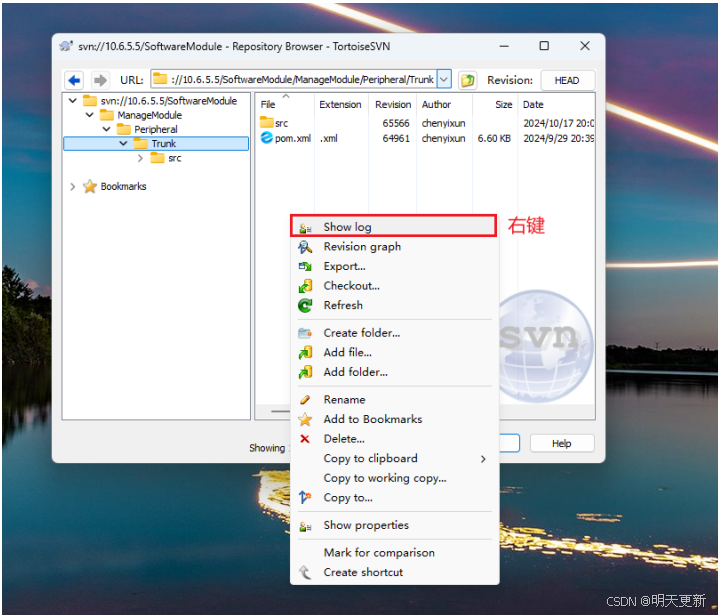Sort by the Date column header
718x615 pixels.
(556, 104)
